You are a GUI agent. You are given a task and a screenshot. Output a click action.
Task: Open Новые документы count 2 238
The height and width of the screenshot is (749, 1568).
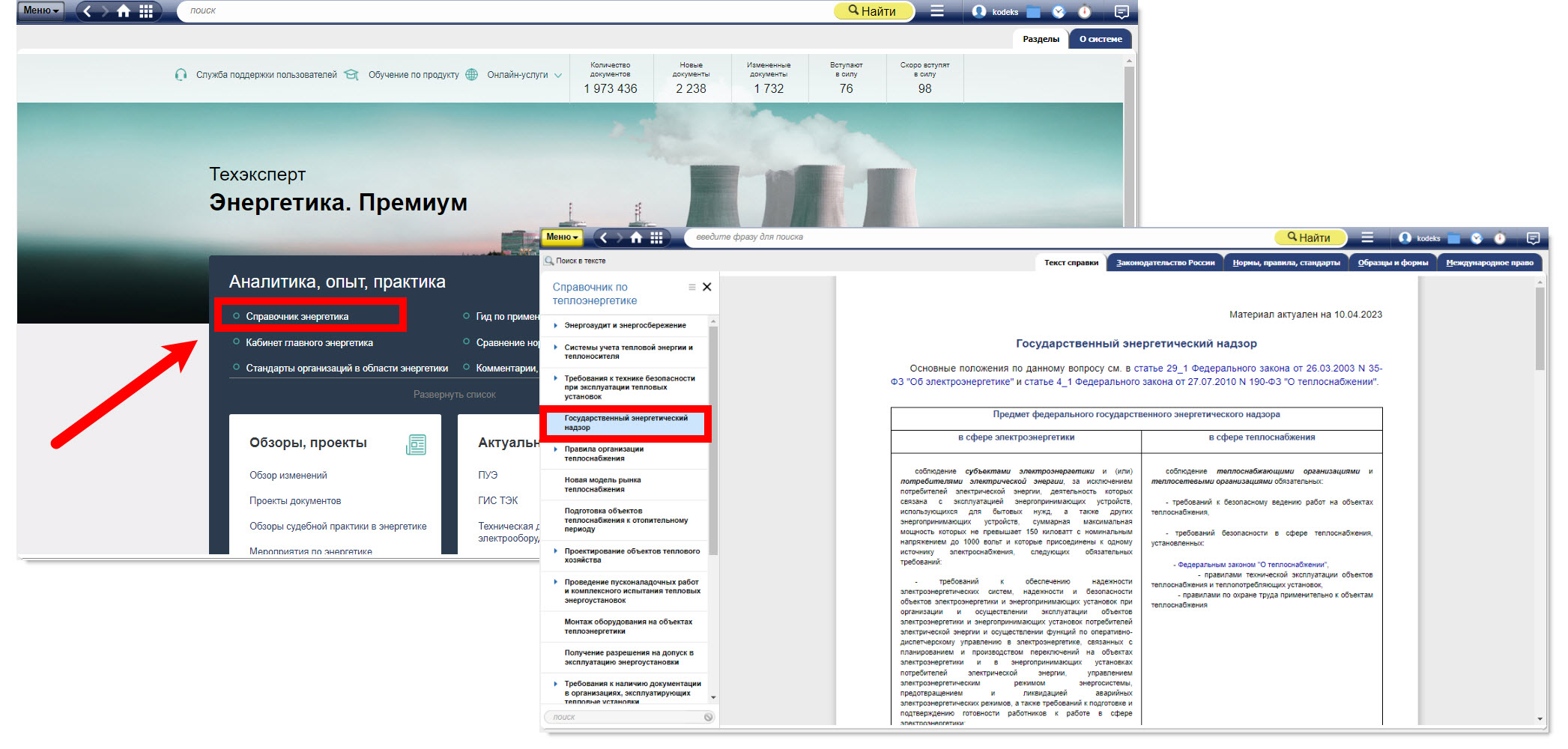[691, 79]
